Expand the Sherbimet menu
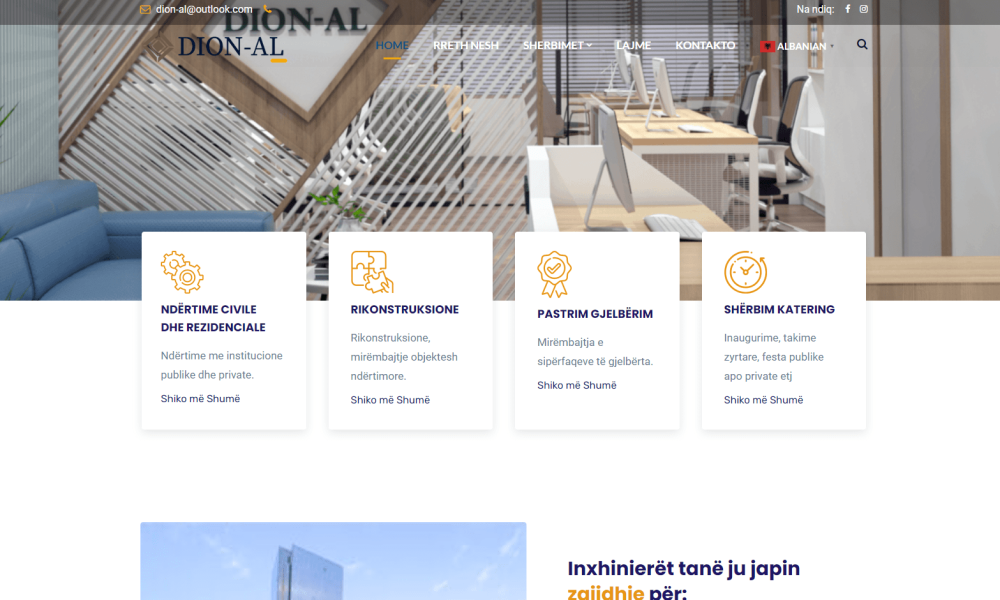Image resolution: width=1000 pixels, height=600 pixels. pyautogui.click(x=557, y=45)
